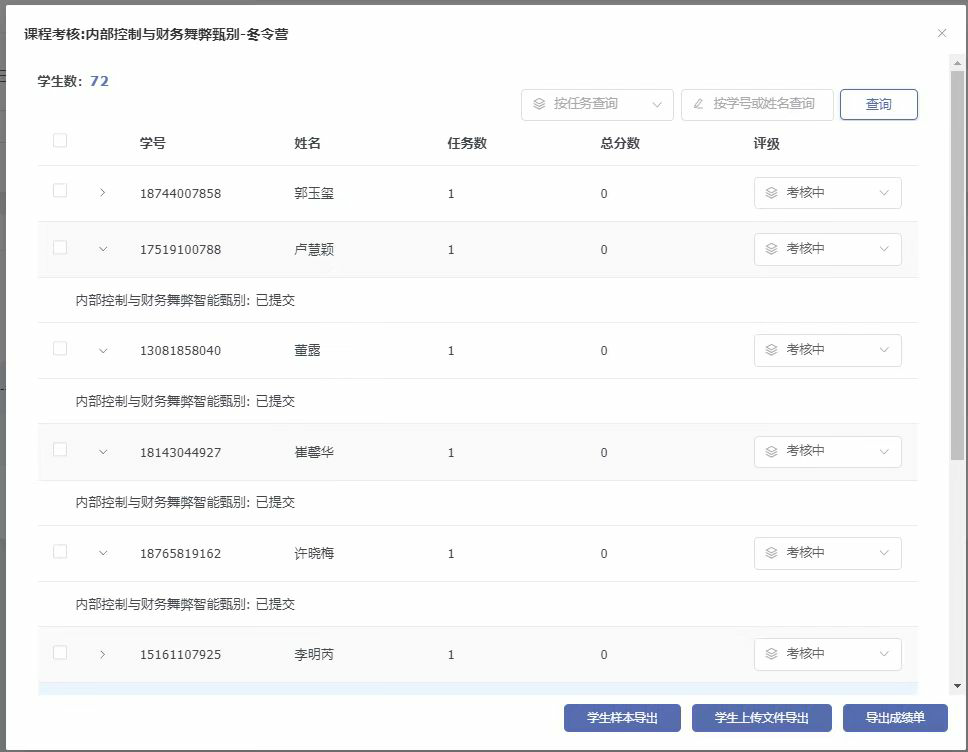Click the layers icon in task query box

539,104
